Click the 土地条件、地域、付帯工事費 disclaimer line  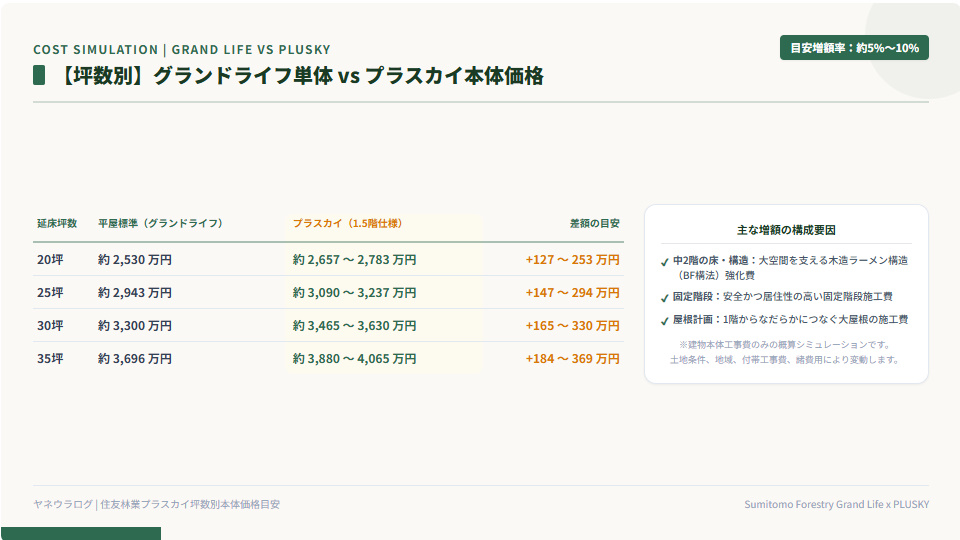[x=786, y=359]
